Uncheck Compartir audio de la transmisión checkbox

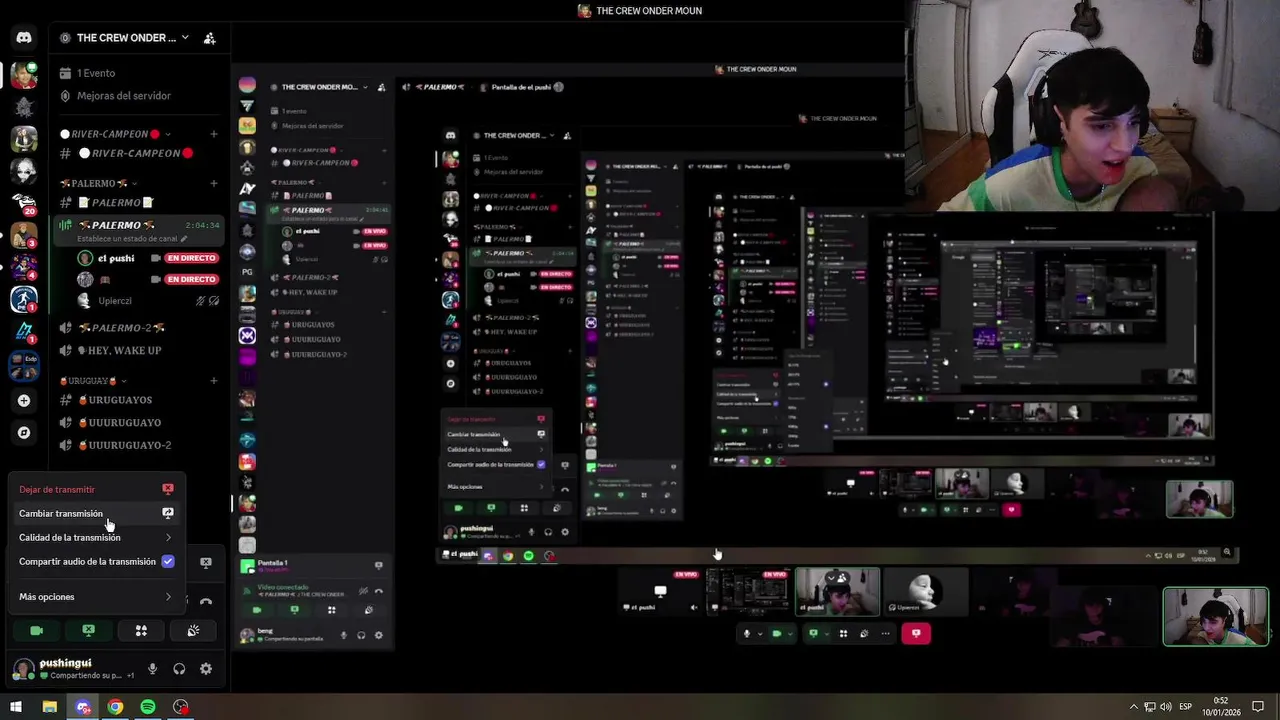167,561
